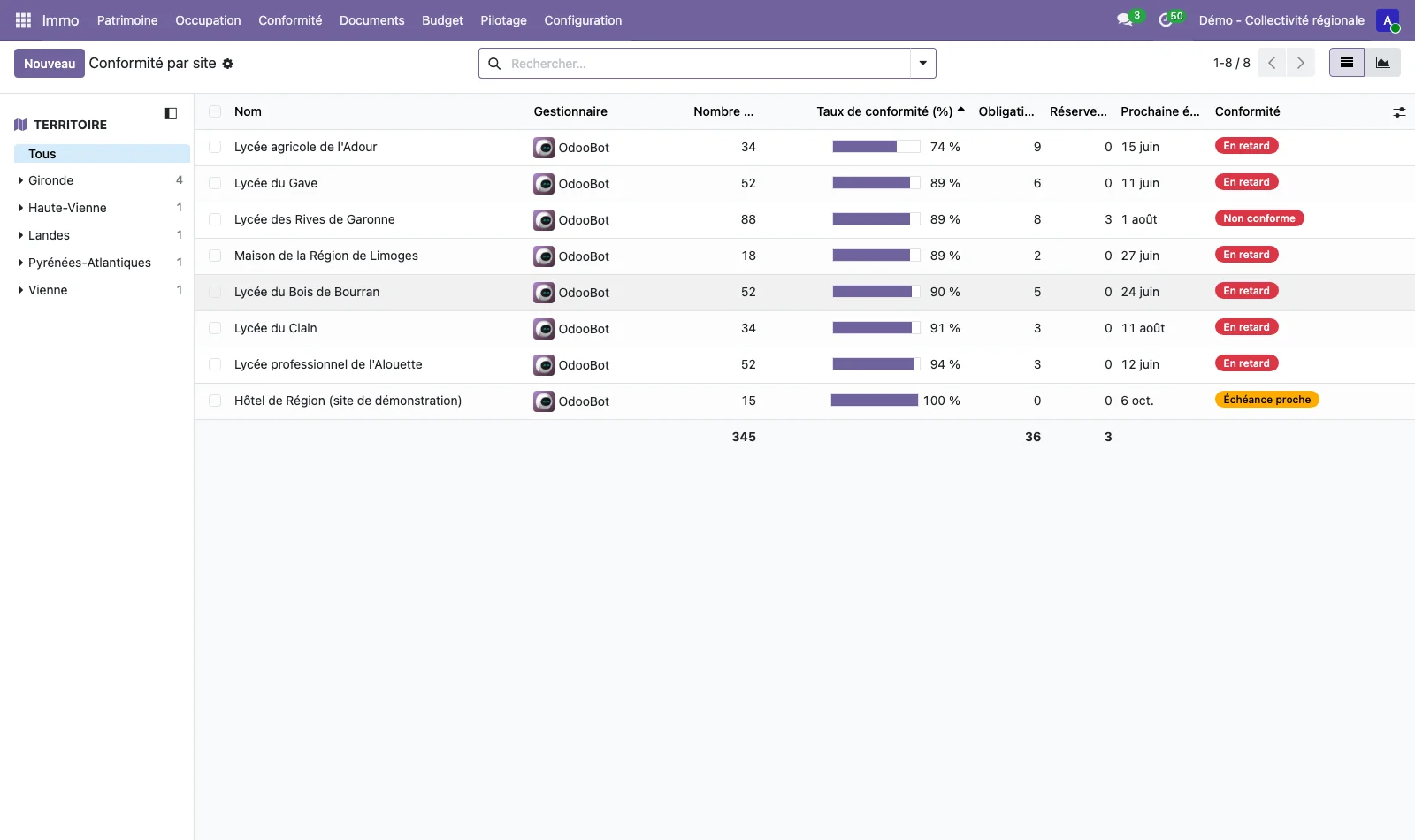The height and width of the screenshot is (840, 1415).
Task: Click OdooBot avatar in Lycée agricole de l'Adour row
Action: (x=544, y=148)
